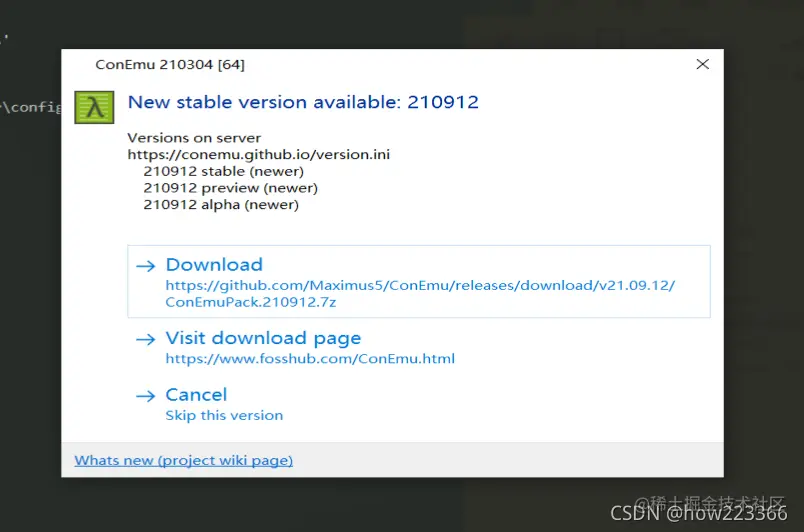Click the '210912 stable (newer)' line
This screenshot has height=532, width=804.
click(x=224, y=171)
